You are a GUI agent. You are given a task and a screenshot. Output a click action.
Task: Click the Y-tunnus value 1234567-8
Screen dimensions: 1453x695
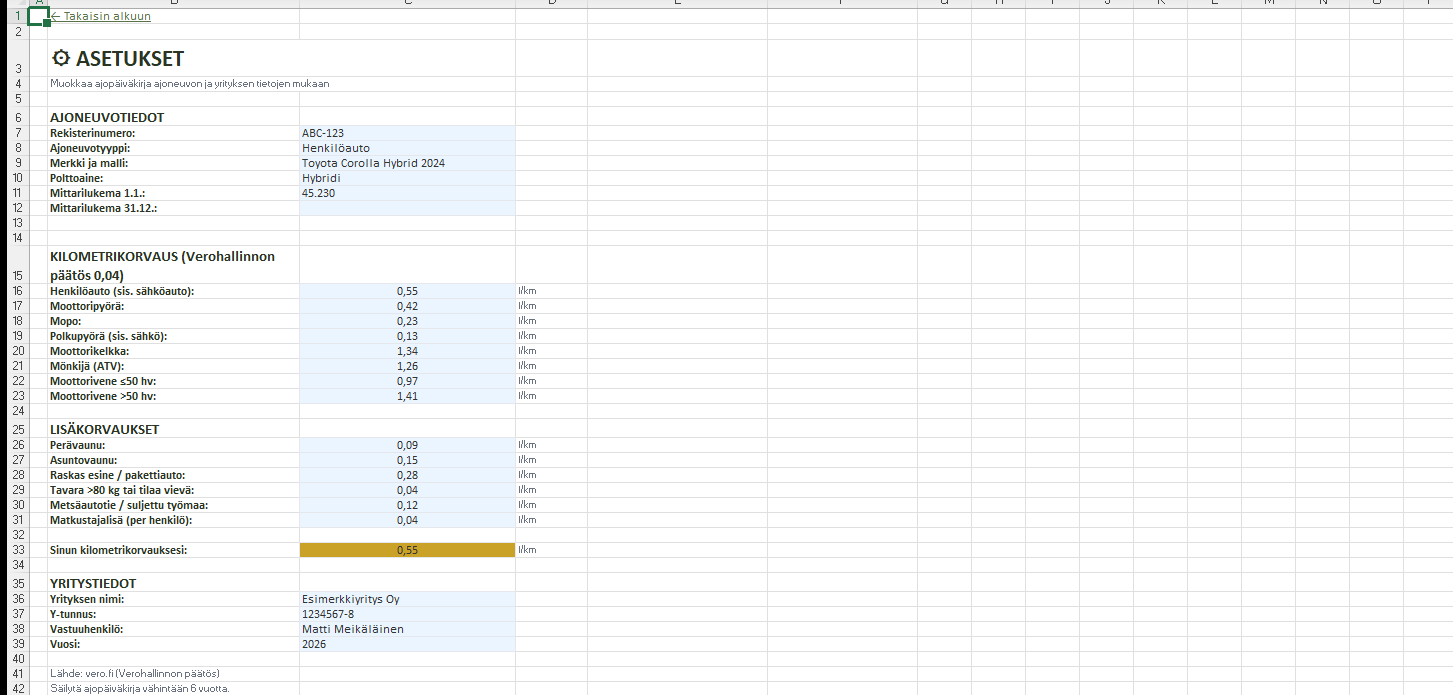pos(406,614)
